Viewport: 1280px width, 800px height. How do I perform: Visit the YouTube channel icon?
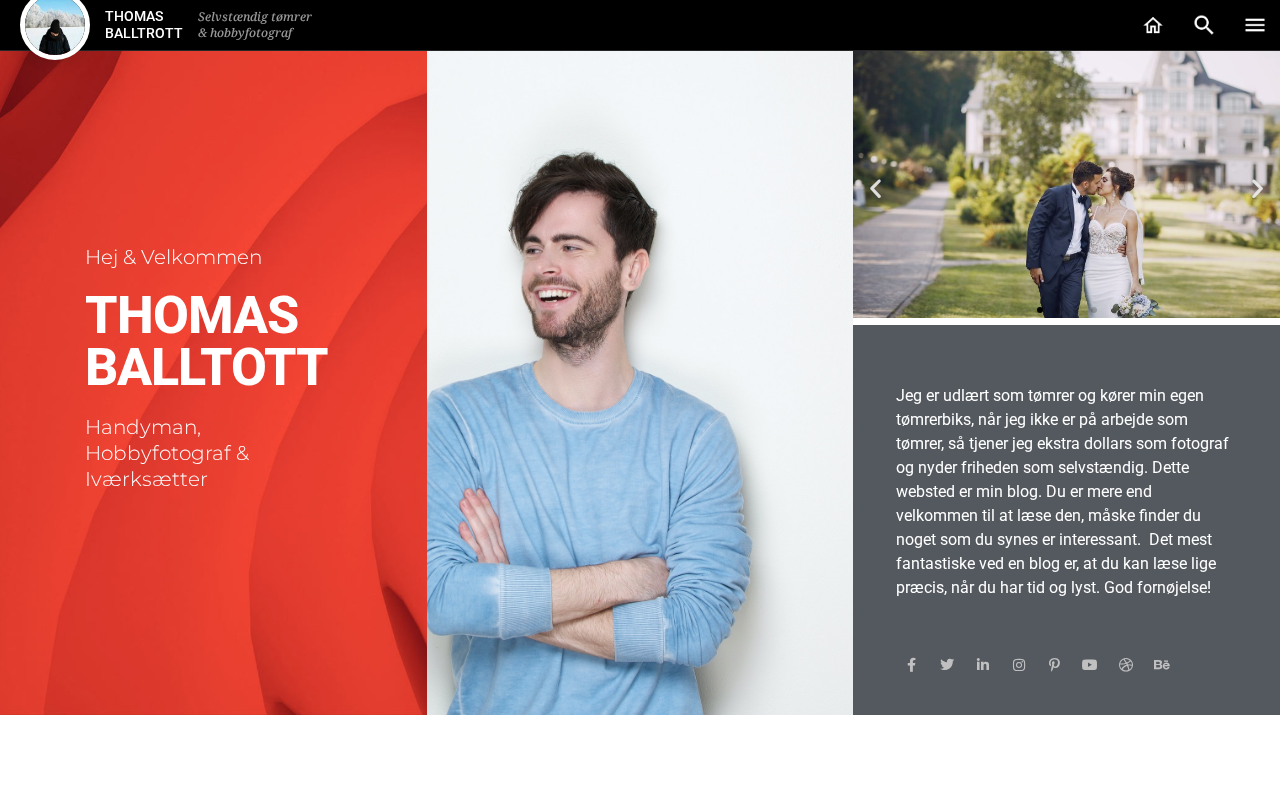tap(1090, 665)
